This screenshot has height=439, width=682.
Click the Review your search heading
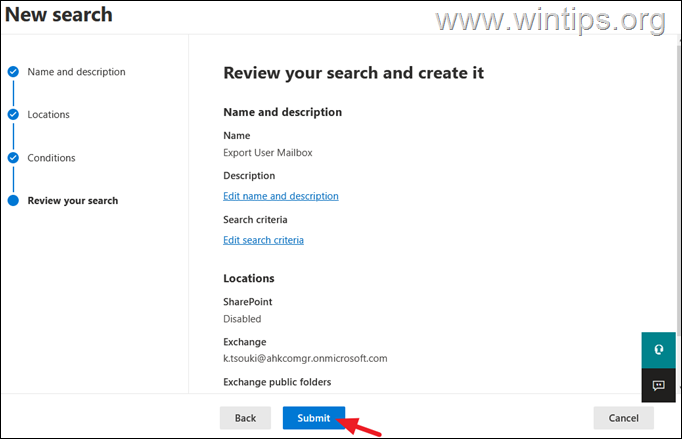tap(353, 73)
